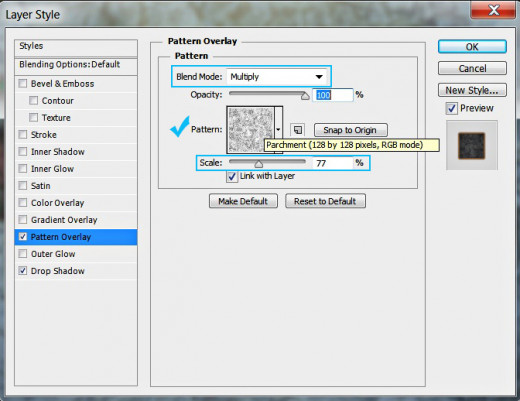
Task: Disable the Drop Shadow checkbox
Action: (23, 271)
